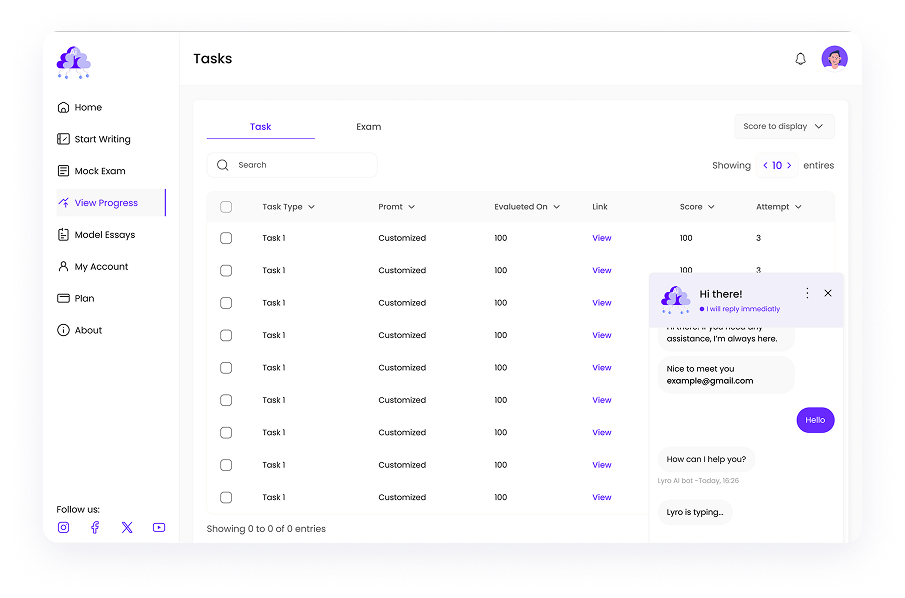The width and height of the screenshot is (905, 598).
Task: Click the 'How can I help you?' message
Action: coord(706,459)
